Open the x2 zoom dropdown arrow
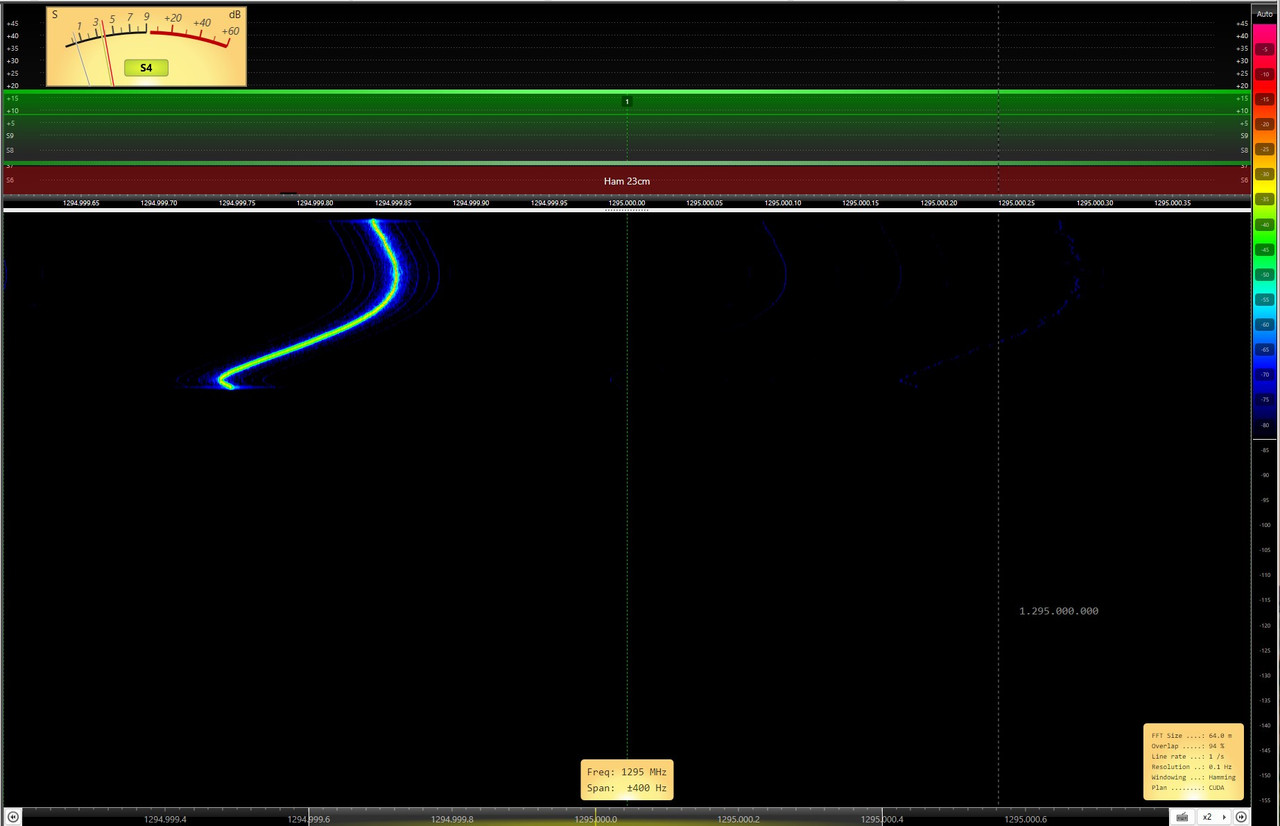The width and height of the screenshot is (1280, 826). (1224, 817)
